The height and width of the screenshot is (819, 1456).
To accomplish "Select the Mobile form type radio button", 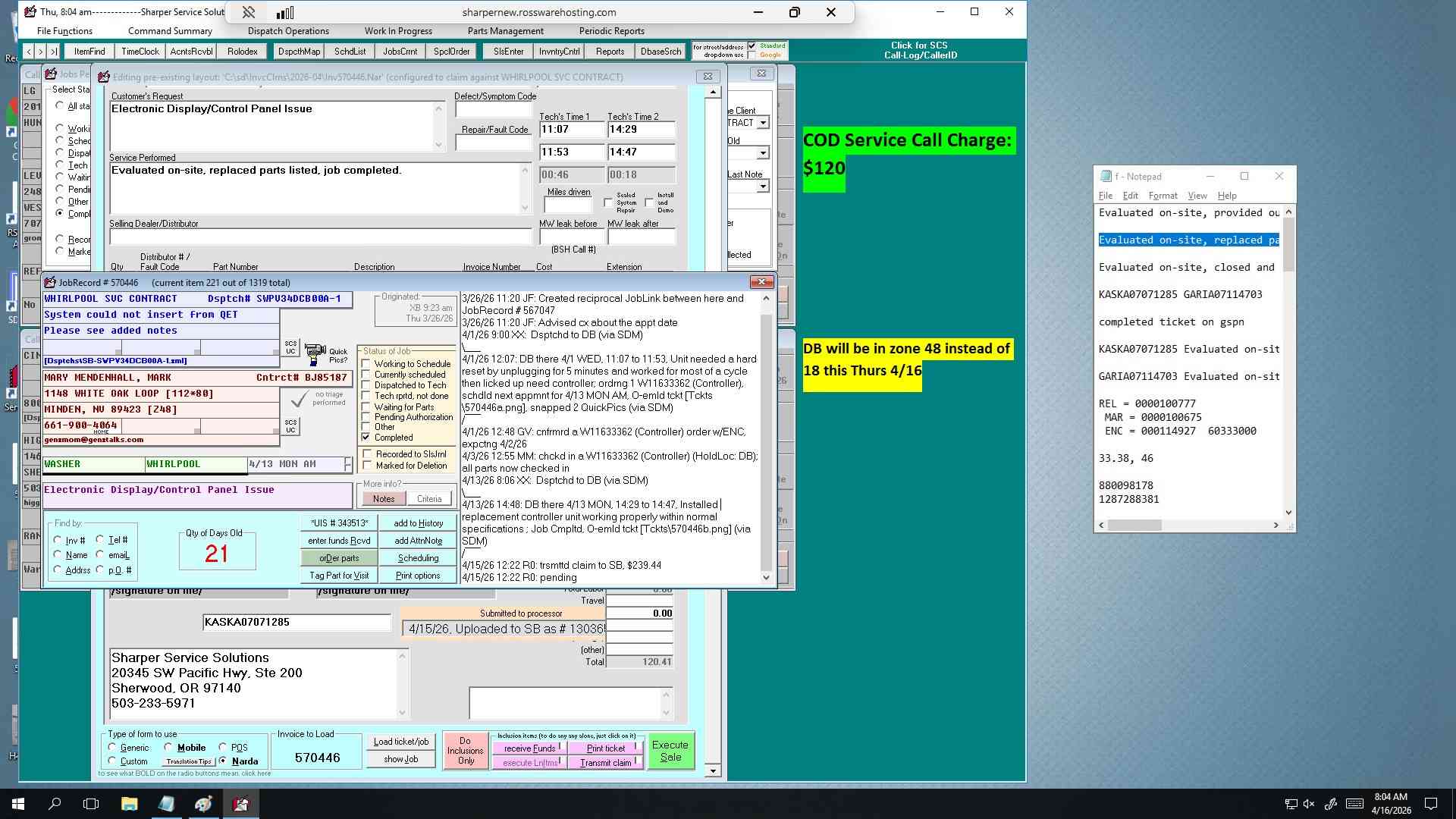I will click(x=168, y=747).
